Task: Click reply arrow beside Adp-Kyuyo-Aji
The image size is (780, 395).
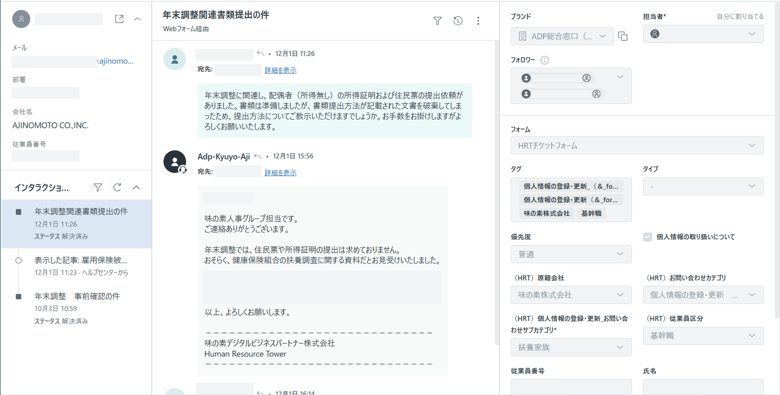Action: pos(258,156)
